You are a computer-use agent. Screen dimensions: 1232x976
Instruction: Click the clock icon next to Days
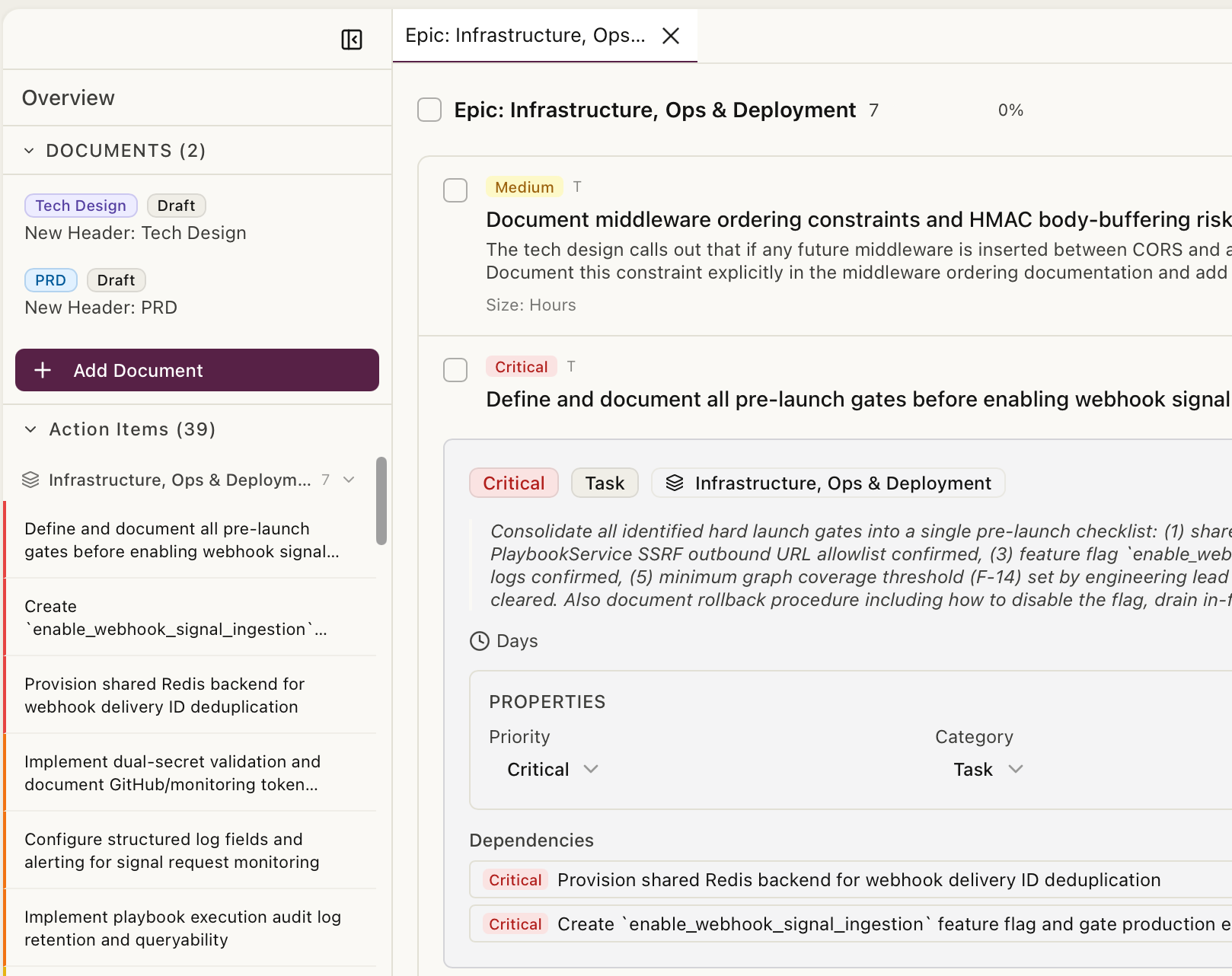pos(480,641)
